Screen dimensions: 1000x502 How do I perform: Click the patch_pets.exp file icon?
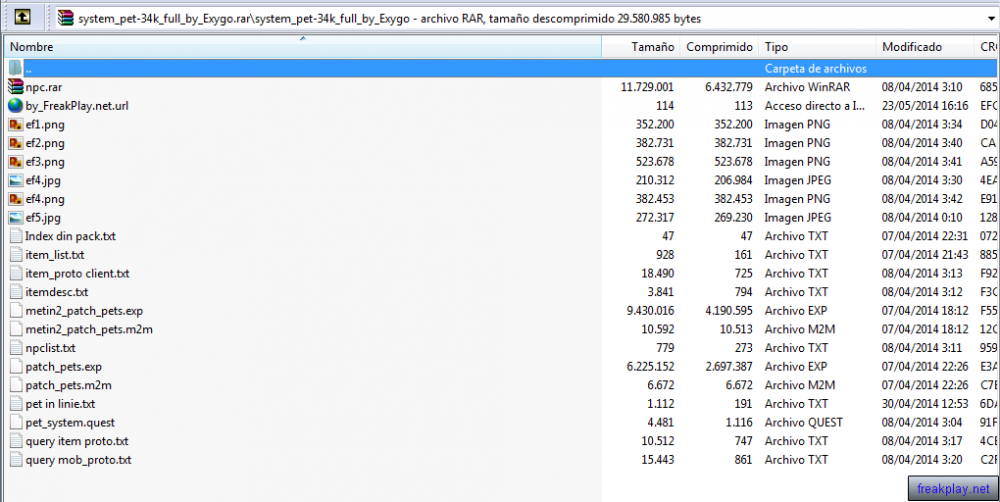16,367
